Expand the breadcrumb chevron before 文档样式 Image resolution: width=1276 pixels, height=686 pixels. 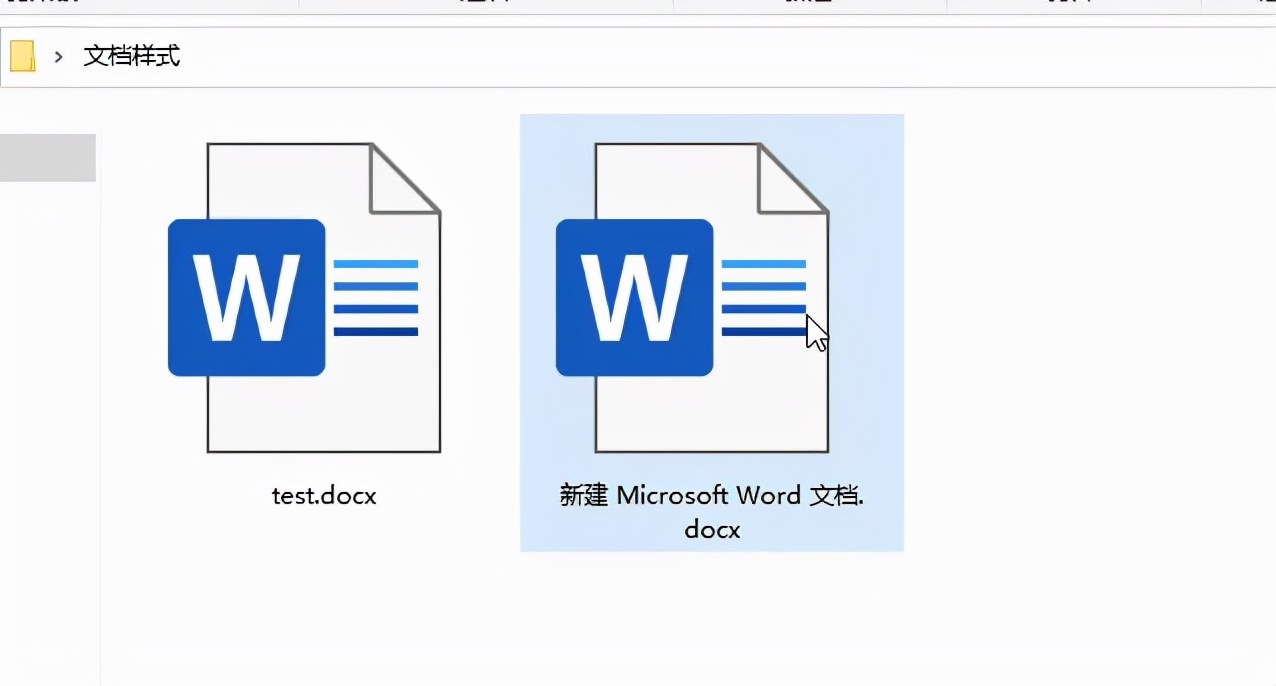(59, 57)
